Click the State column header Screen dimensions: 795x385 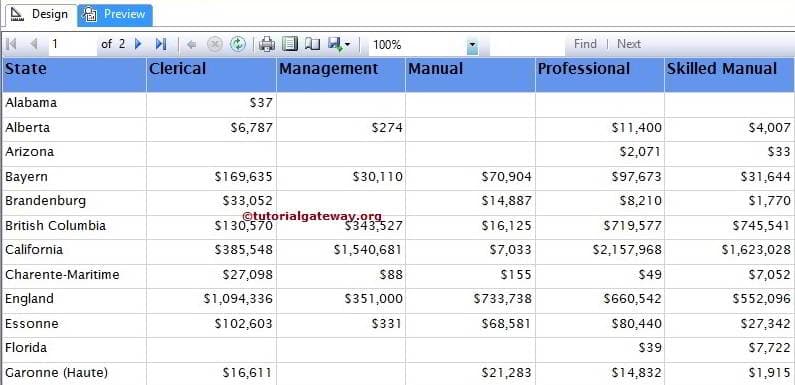point(75,75)
